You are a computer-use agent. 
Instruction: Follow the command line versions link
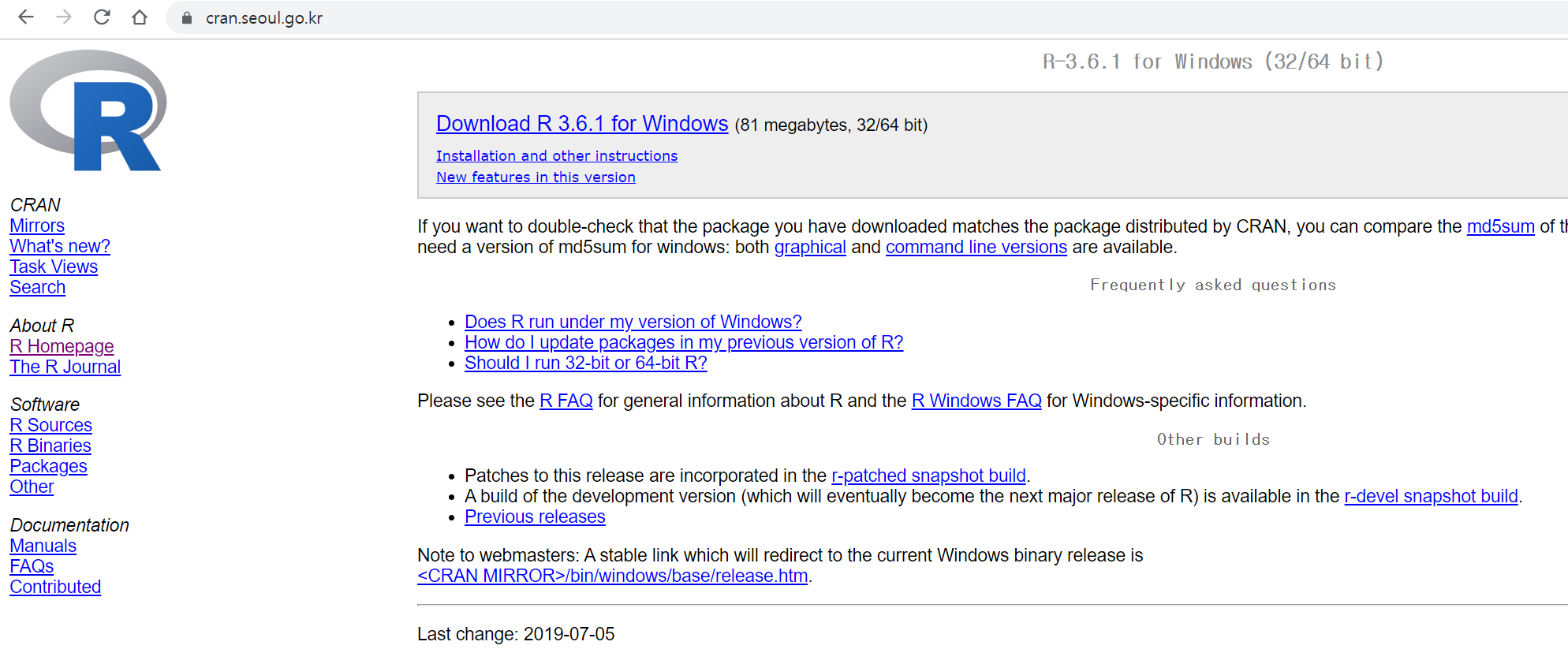tap(976, 247)
